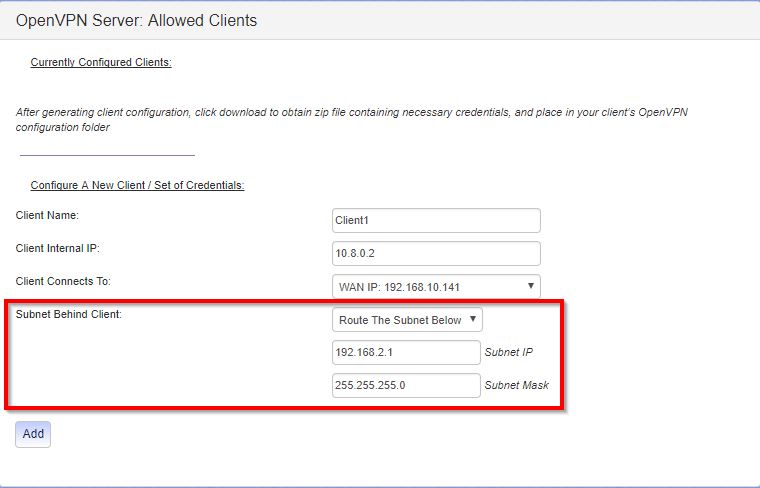Click the 'Client Connects To:' label
Screen dimensions: 760x488
[x=63, y=281]
